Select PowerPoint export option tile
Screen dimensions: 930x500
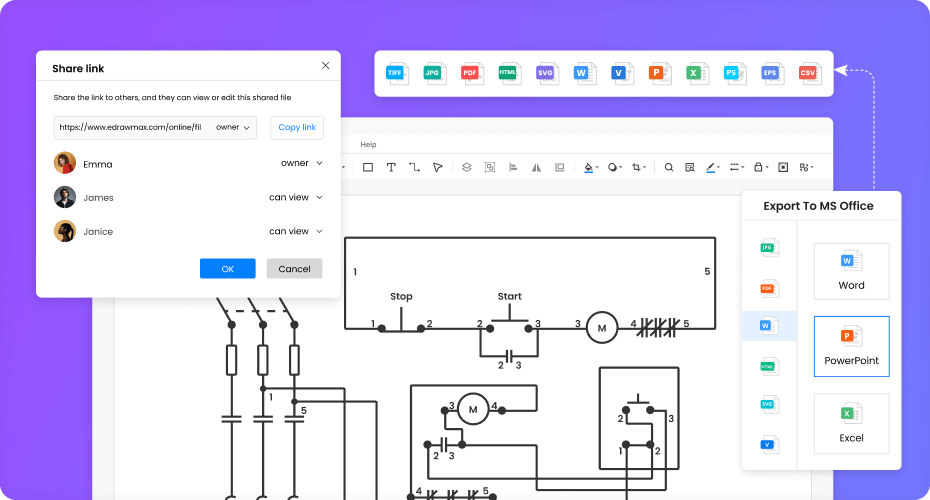coord(851,346)
